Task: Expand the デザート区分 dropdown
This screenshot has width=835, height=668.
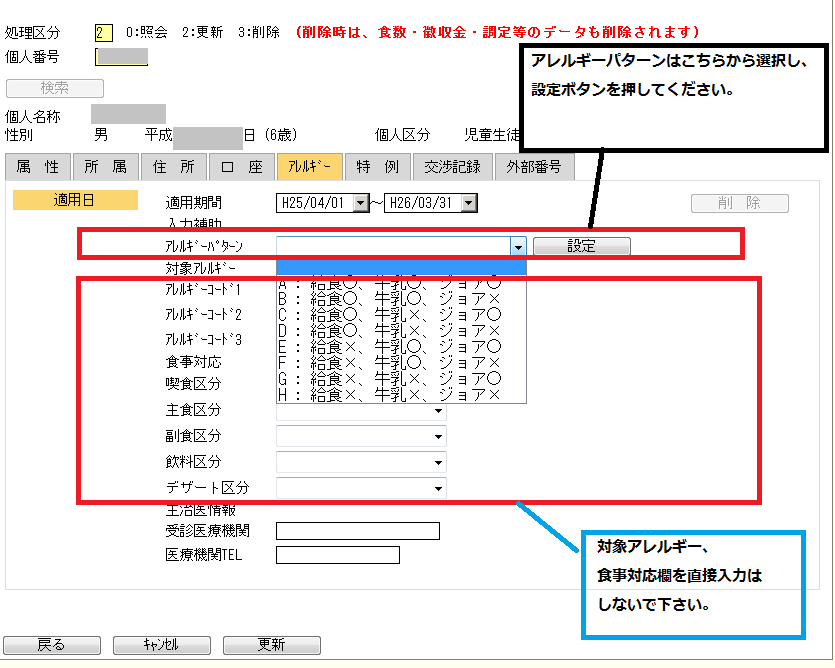Action: pyautogui.click(x=438, y=488)
